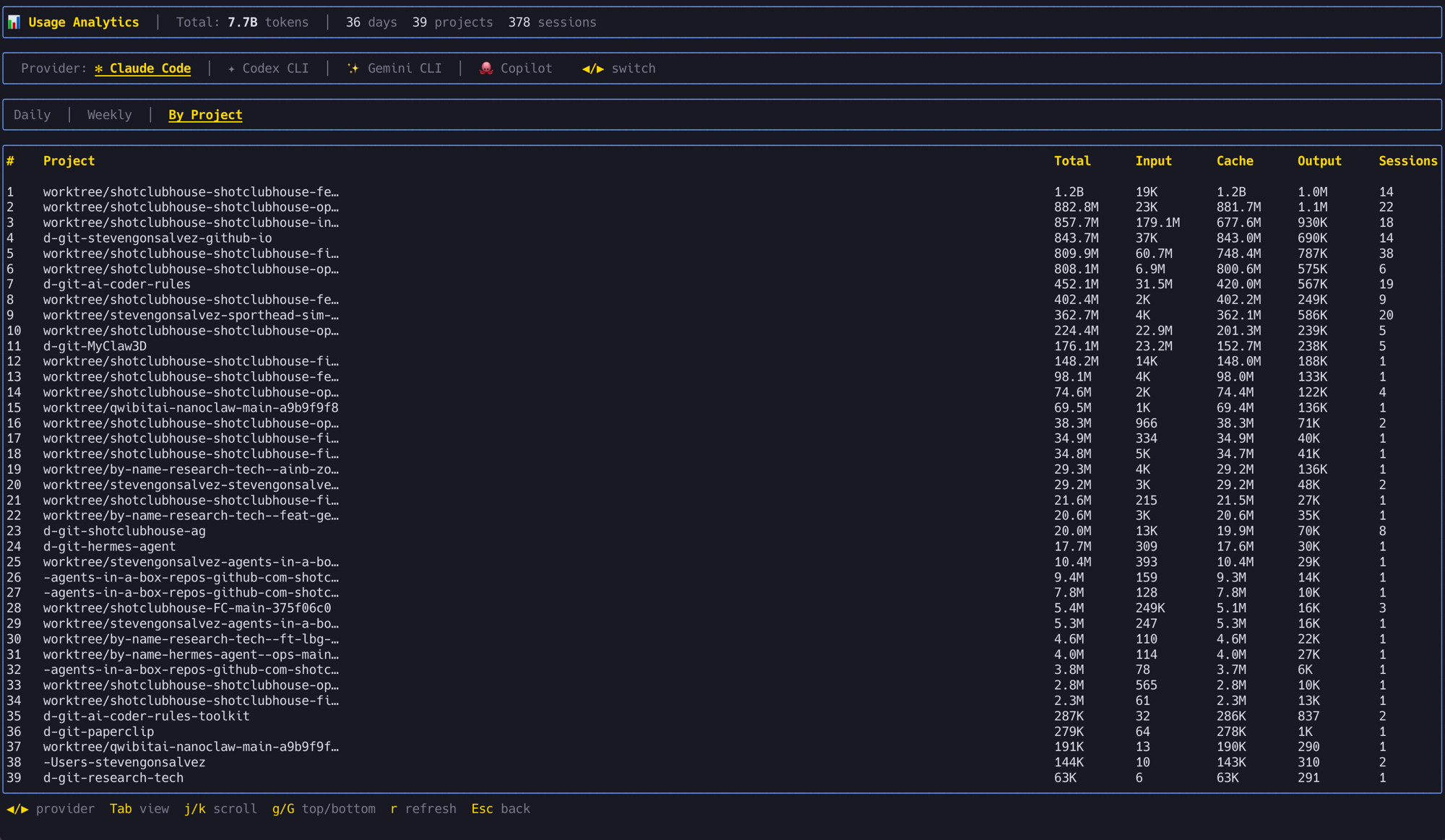Enable the Copilot provider
The height and width of the screenshot is (840, 1445).
(x=527, y=68)
